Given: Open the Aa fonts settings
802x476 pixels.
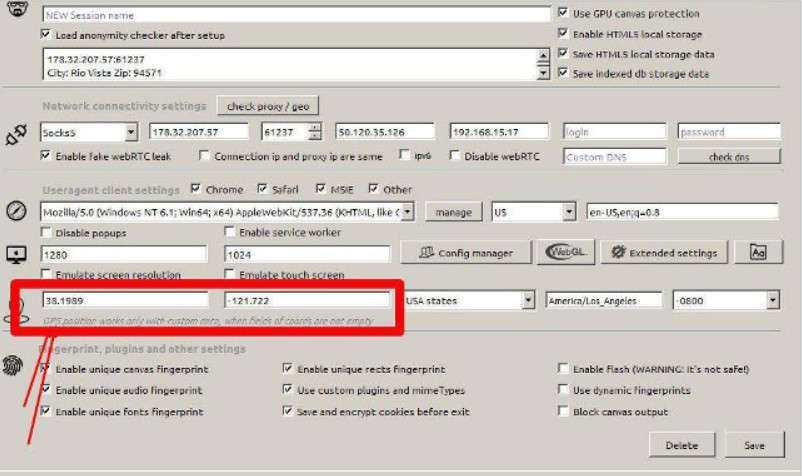Looking at the screenshot, I should point(757,253).
